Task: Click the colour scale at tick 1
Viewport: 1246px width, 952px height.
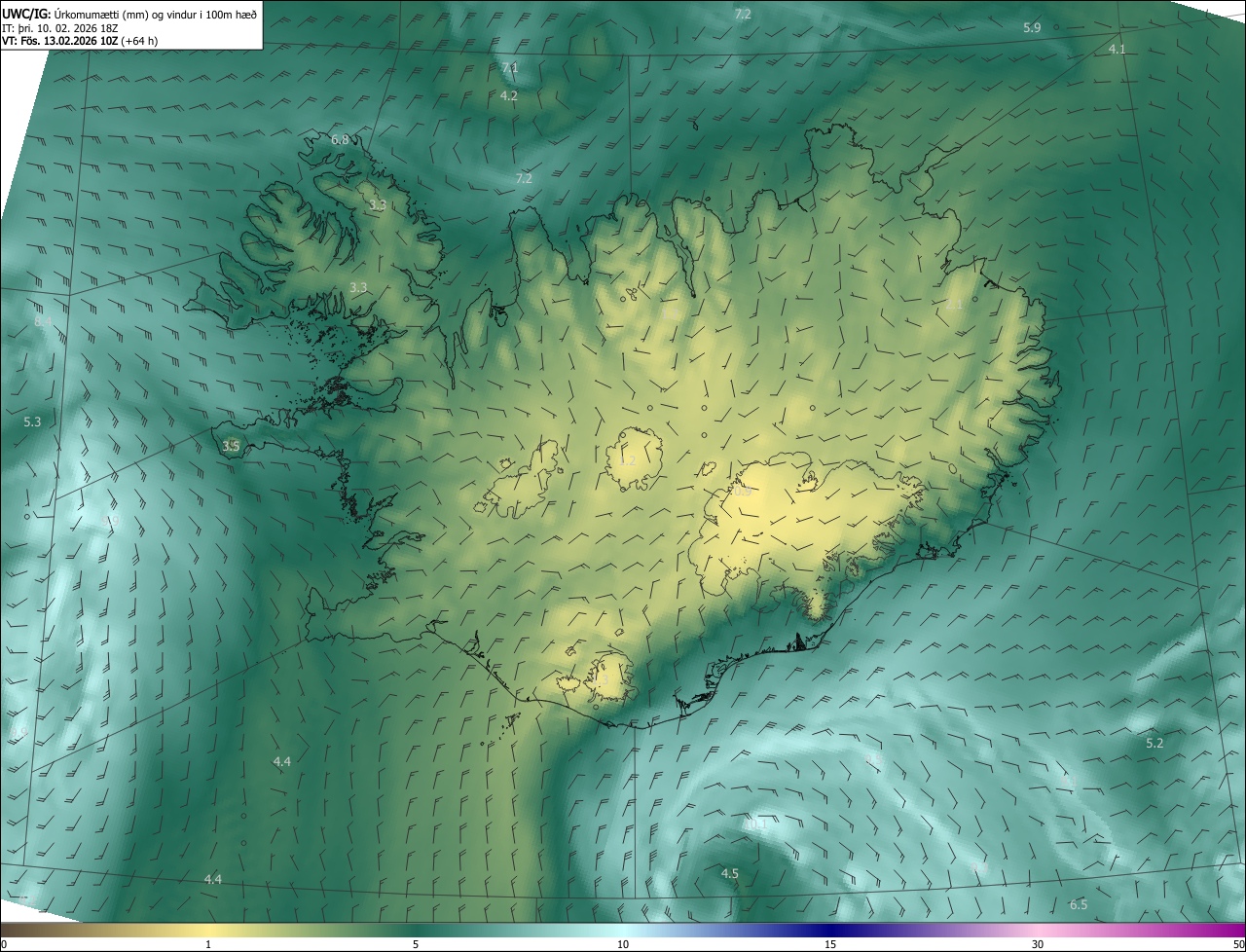Action: (x=208, y=944)
